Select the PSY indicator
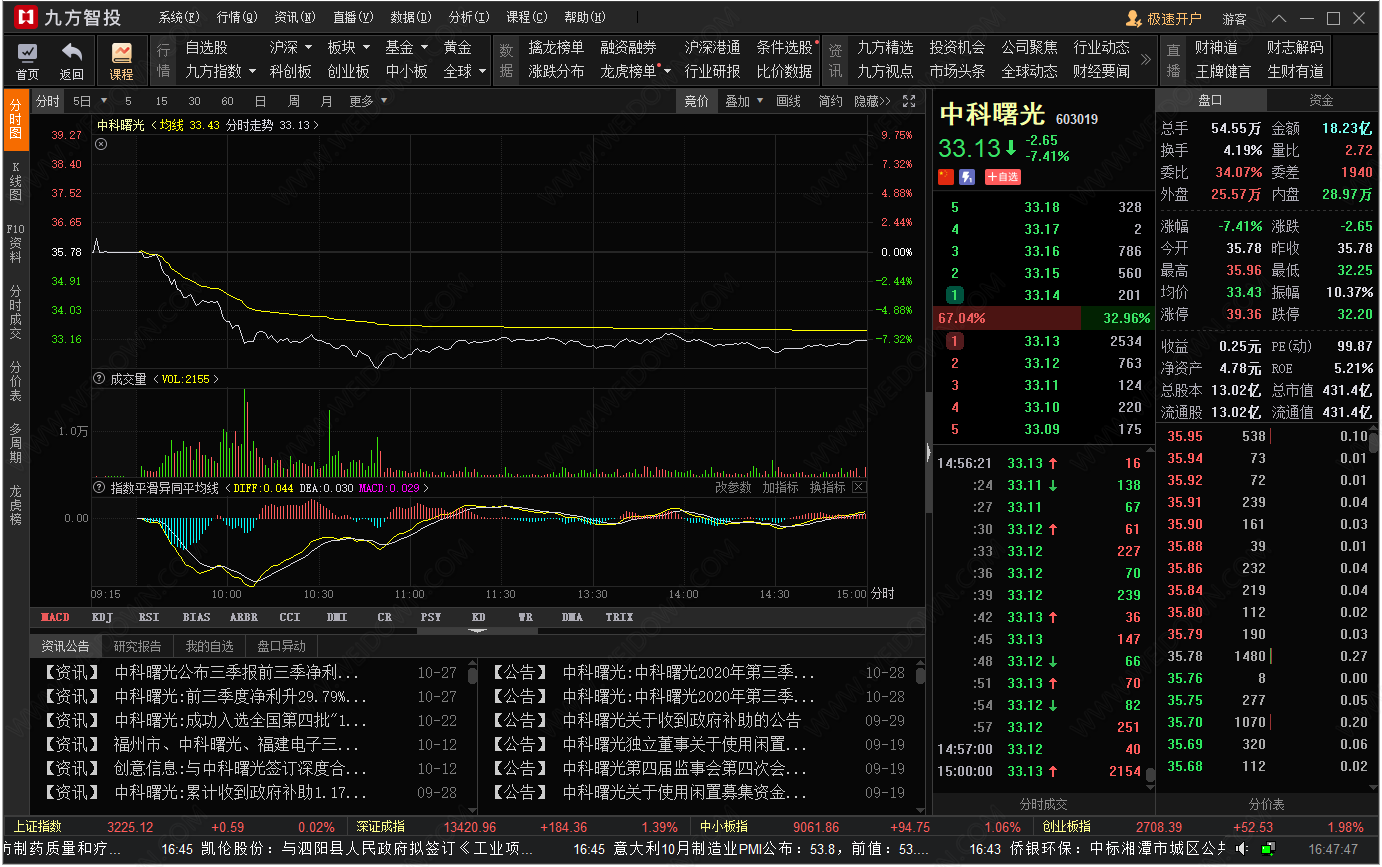 click(x=431, y=617)
